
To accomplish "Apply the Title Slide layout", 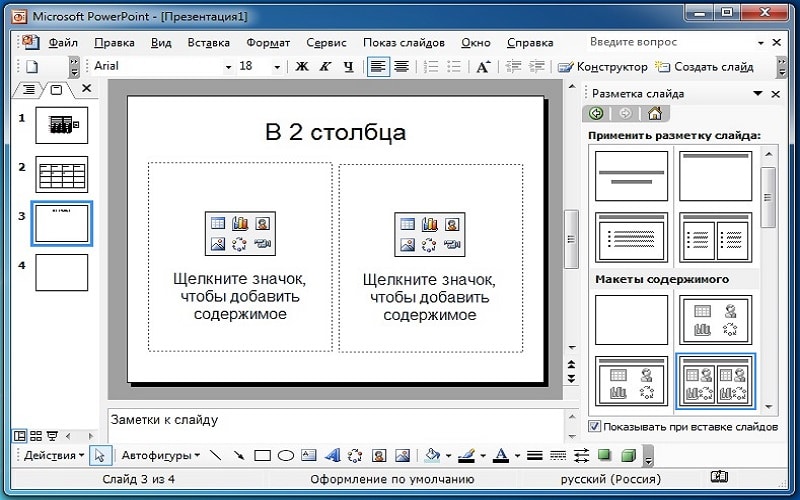I will (631, 176).
